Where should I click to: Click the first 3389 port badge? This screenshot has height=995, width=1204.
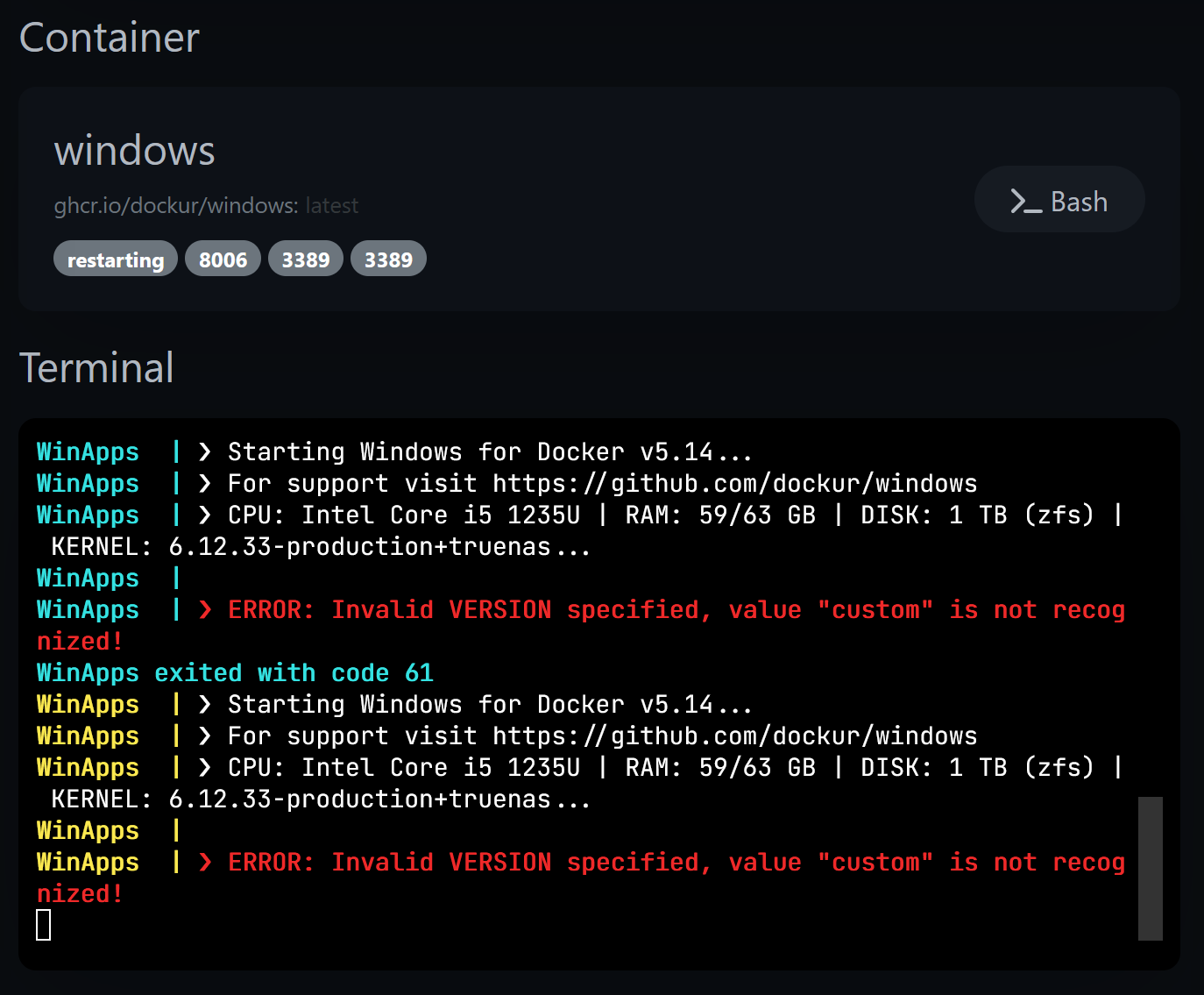click(x=306, y=259)
